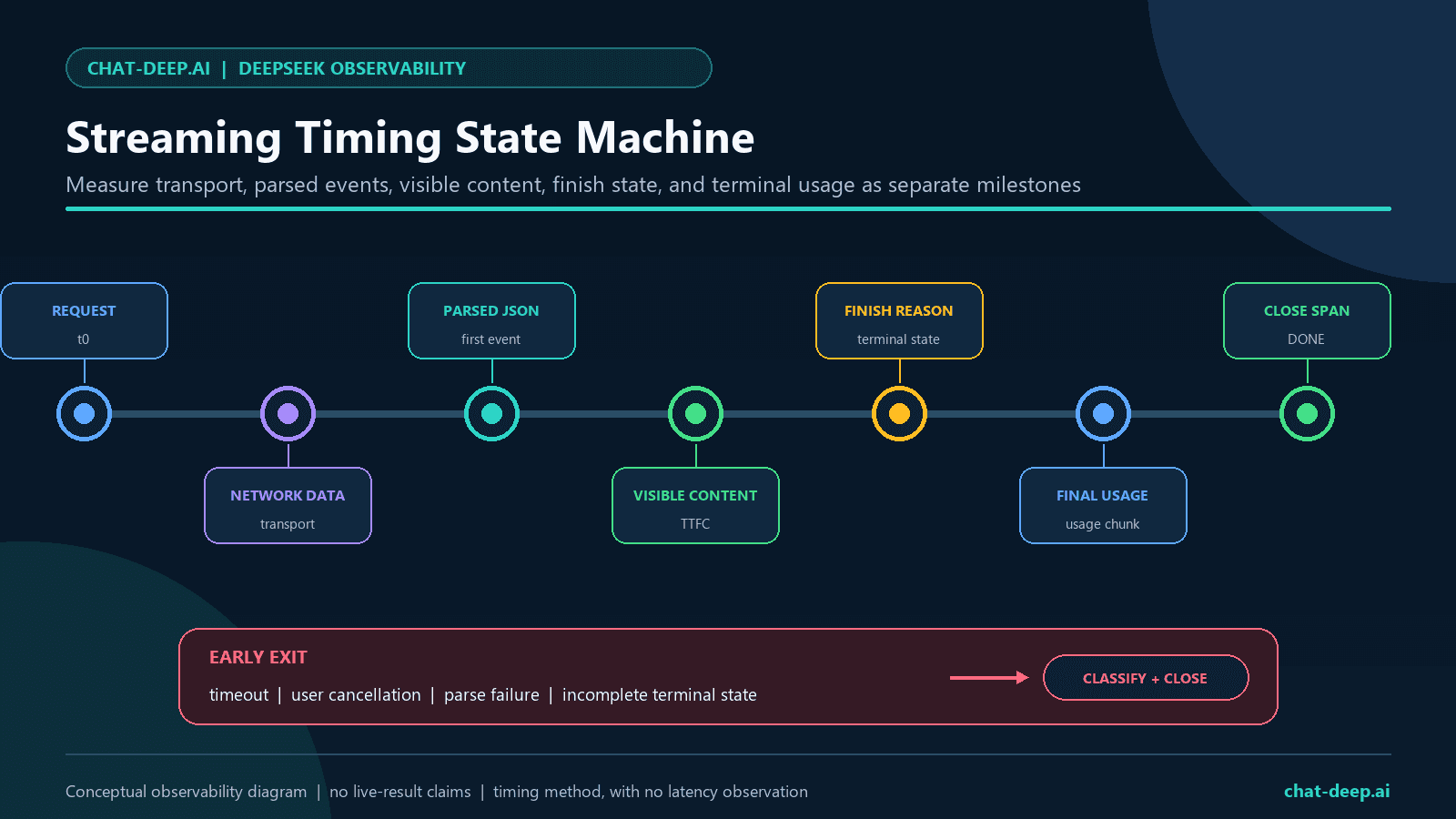Click the green Visible Content timeline node
Screen dimensions: 1456x819
tap(695, 413)
